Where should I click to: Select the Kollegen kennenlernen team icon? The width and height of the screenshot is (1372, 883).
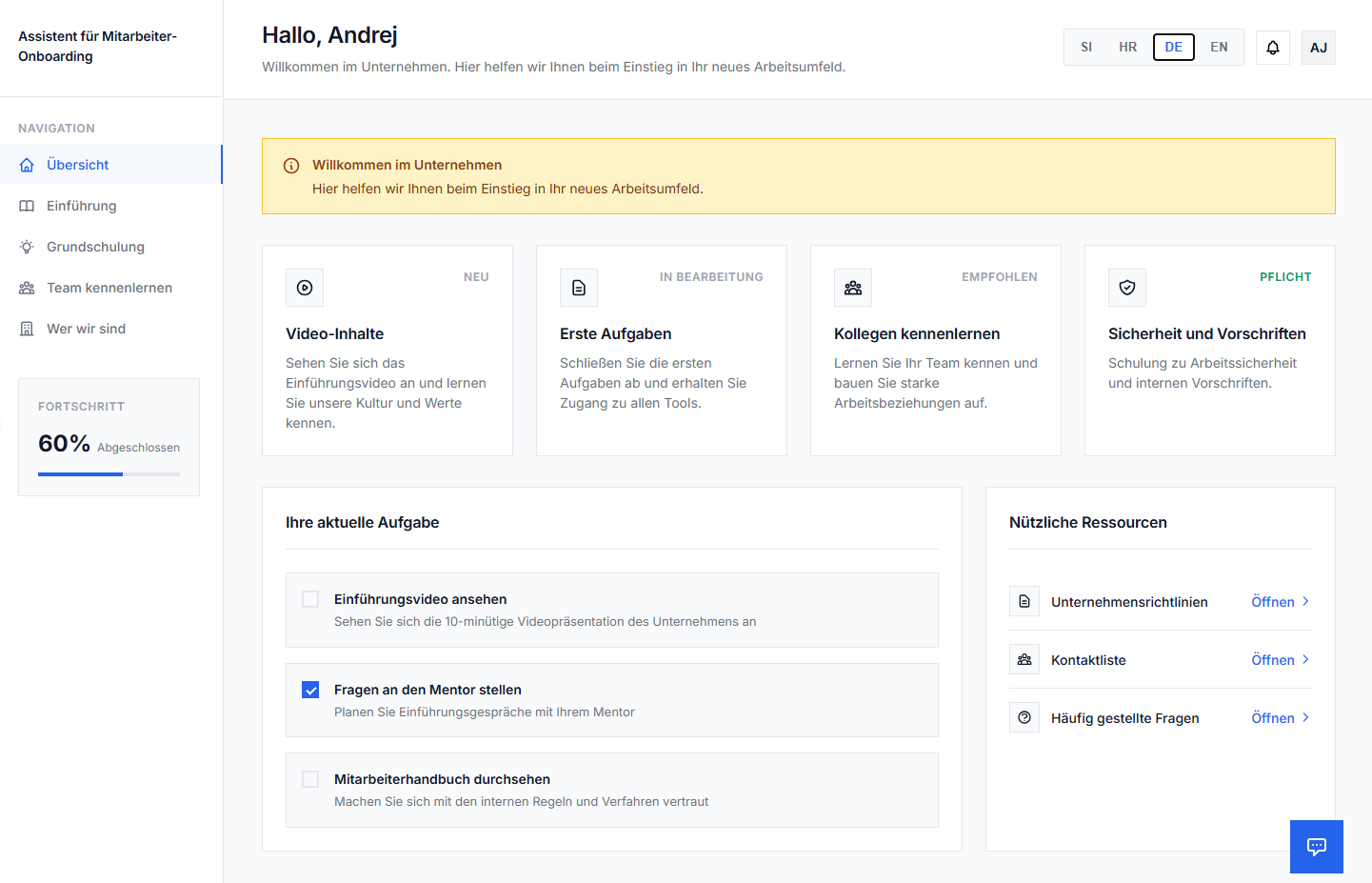(x=852, y=287)
